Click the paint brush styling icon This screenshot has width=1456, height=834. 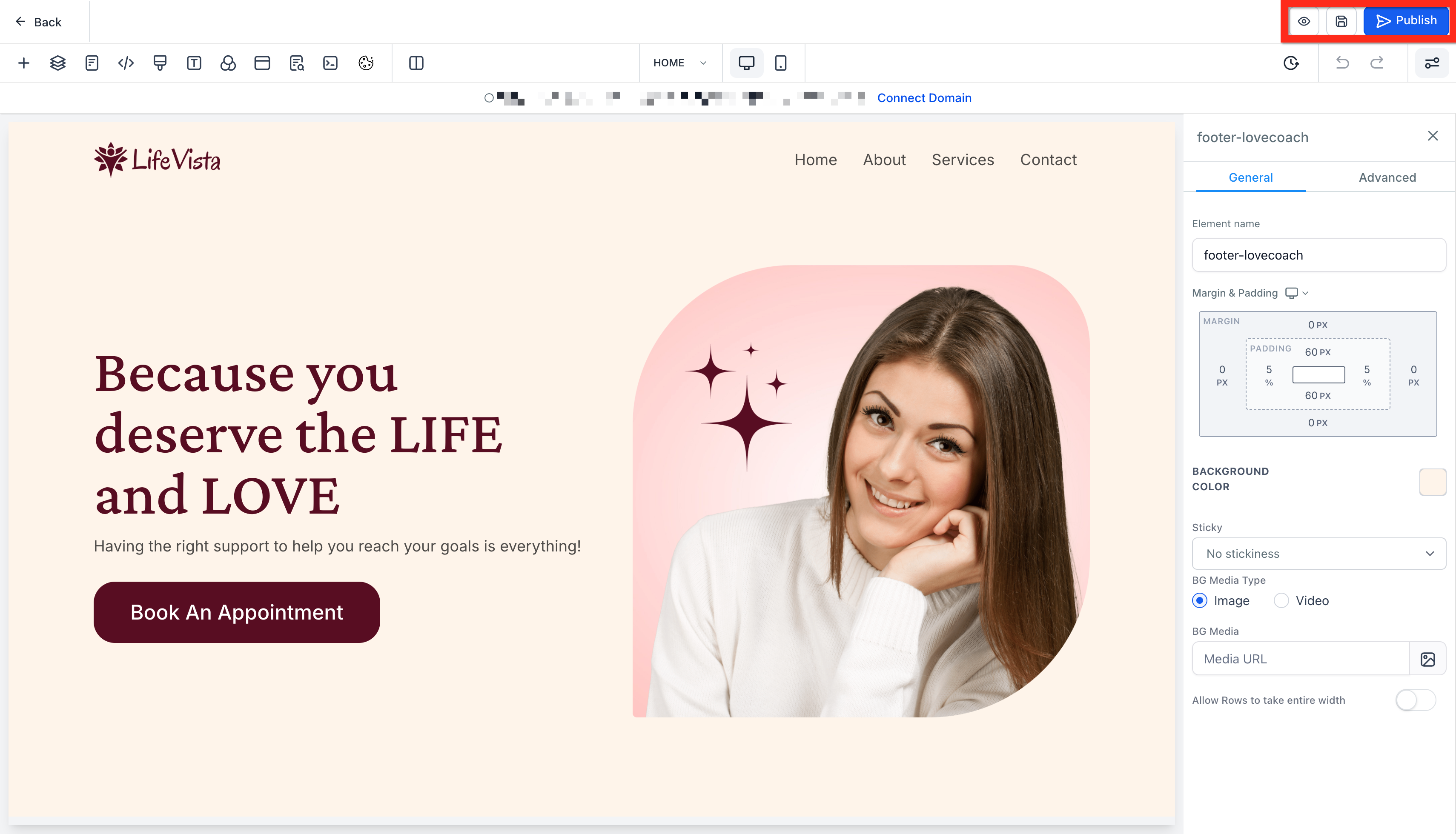click(160, 63)
